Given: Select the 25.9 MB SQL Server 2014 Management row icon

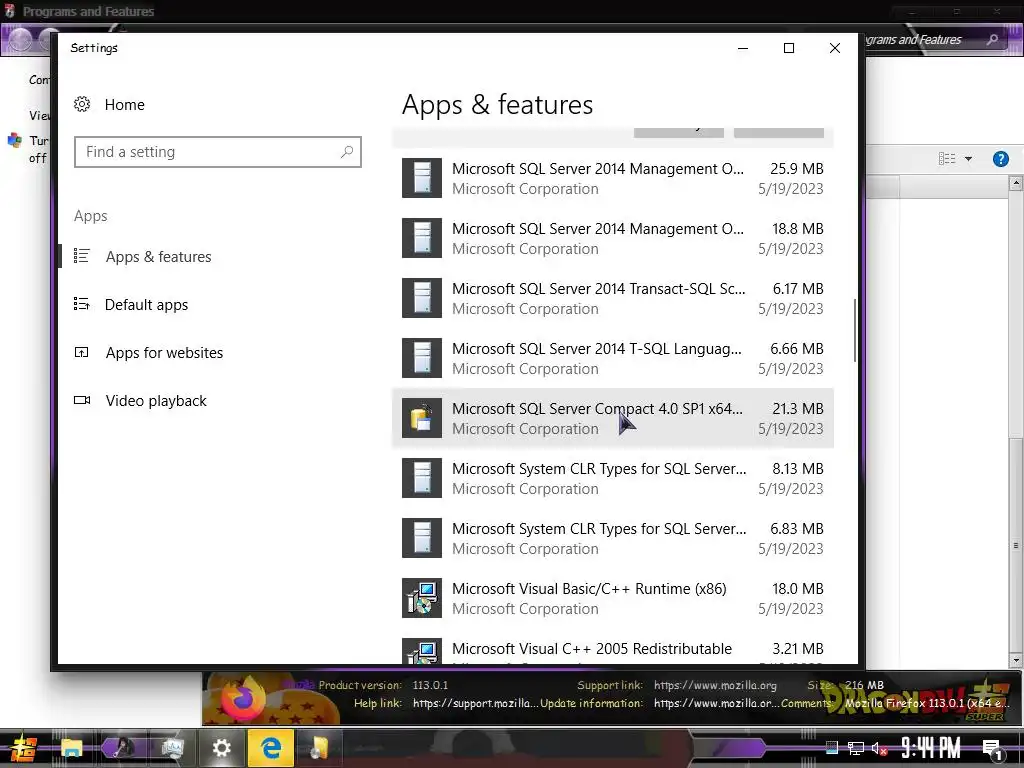Looking at the screenshot, I should (422, 178).
